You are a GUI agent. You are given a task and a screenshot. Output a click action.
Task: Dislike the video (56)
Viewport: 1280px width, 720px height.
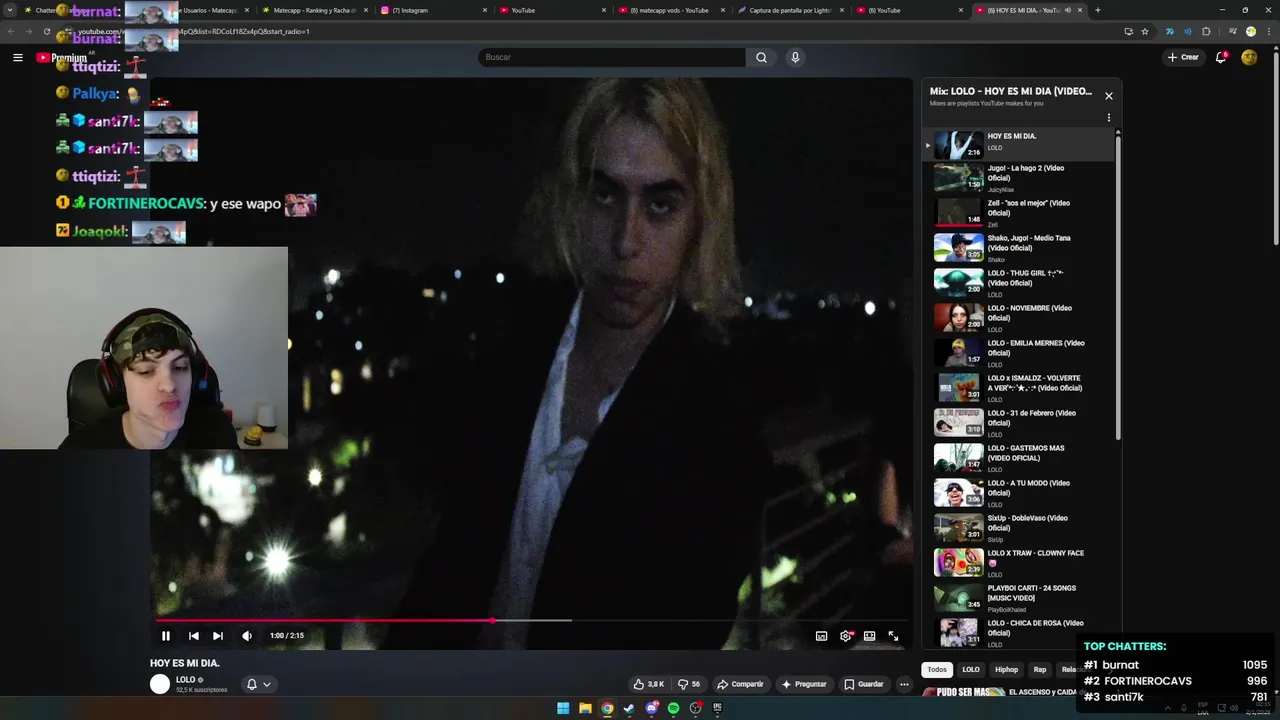click(689, 684)
